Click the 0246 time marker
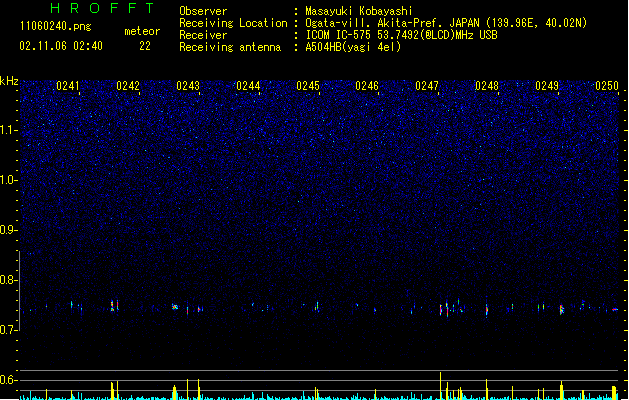 [367, 86]
